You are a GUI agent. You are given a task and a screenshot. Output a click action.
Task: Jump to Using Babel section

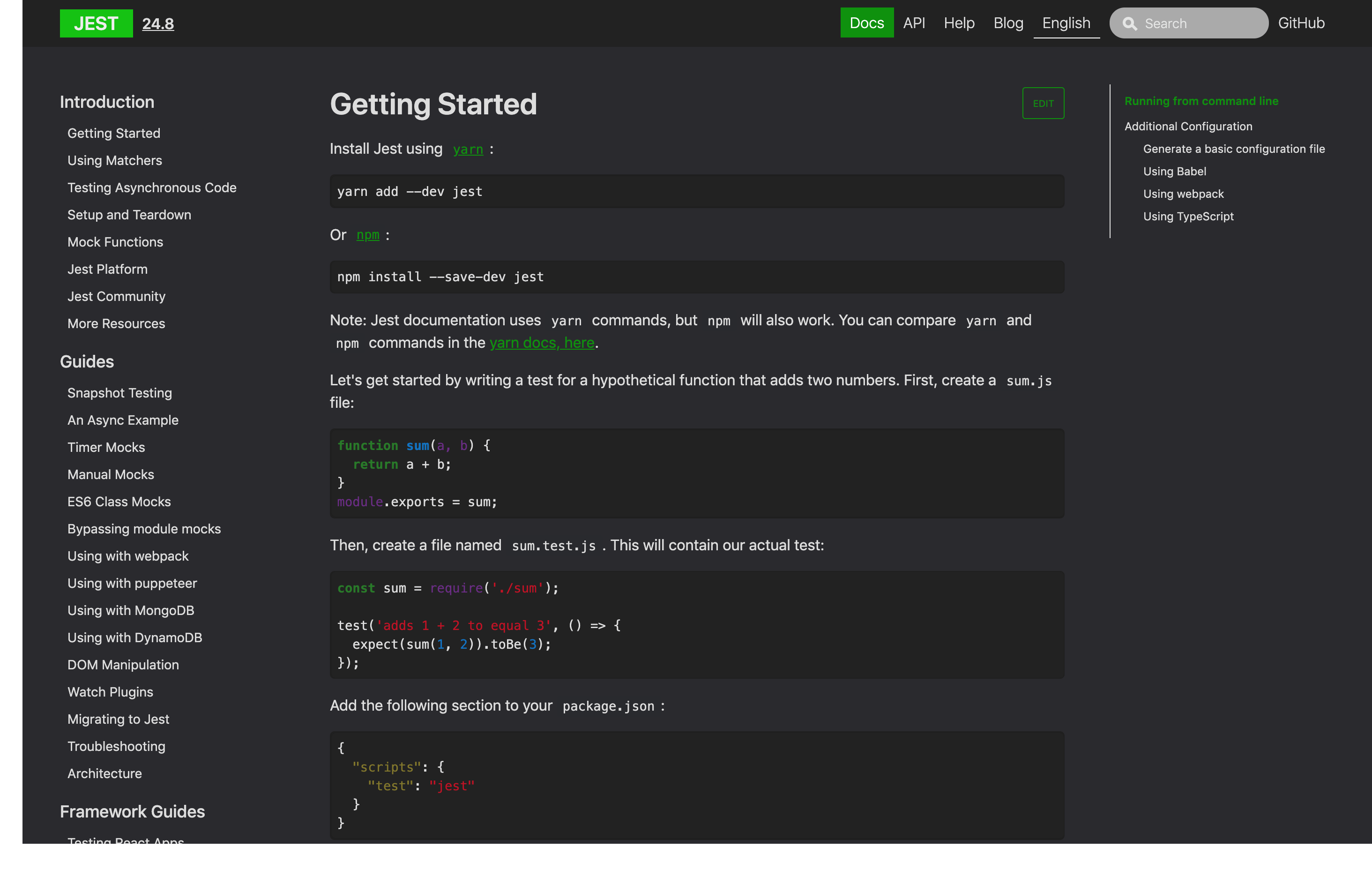[x=1174, y=172]
